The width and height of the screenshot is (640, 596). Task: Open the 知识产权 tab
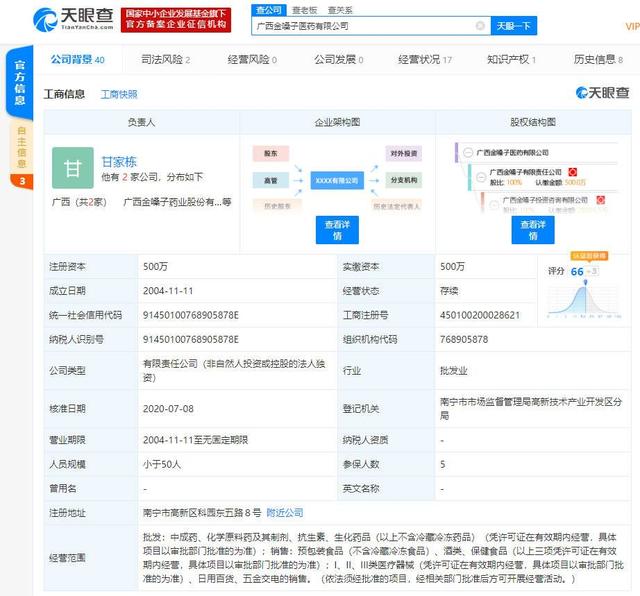tap(511, 60)
